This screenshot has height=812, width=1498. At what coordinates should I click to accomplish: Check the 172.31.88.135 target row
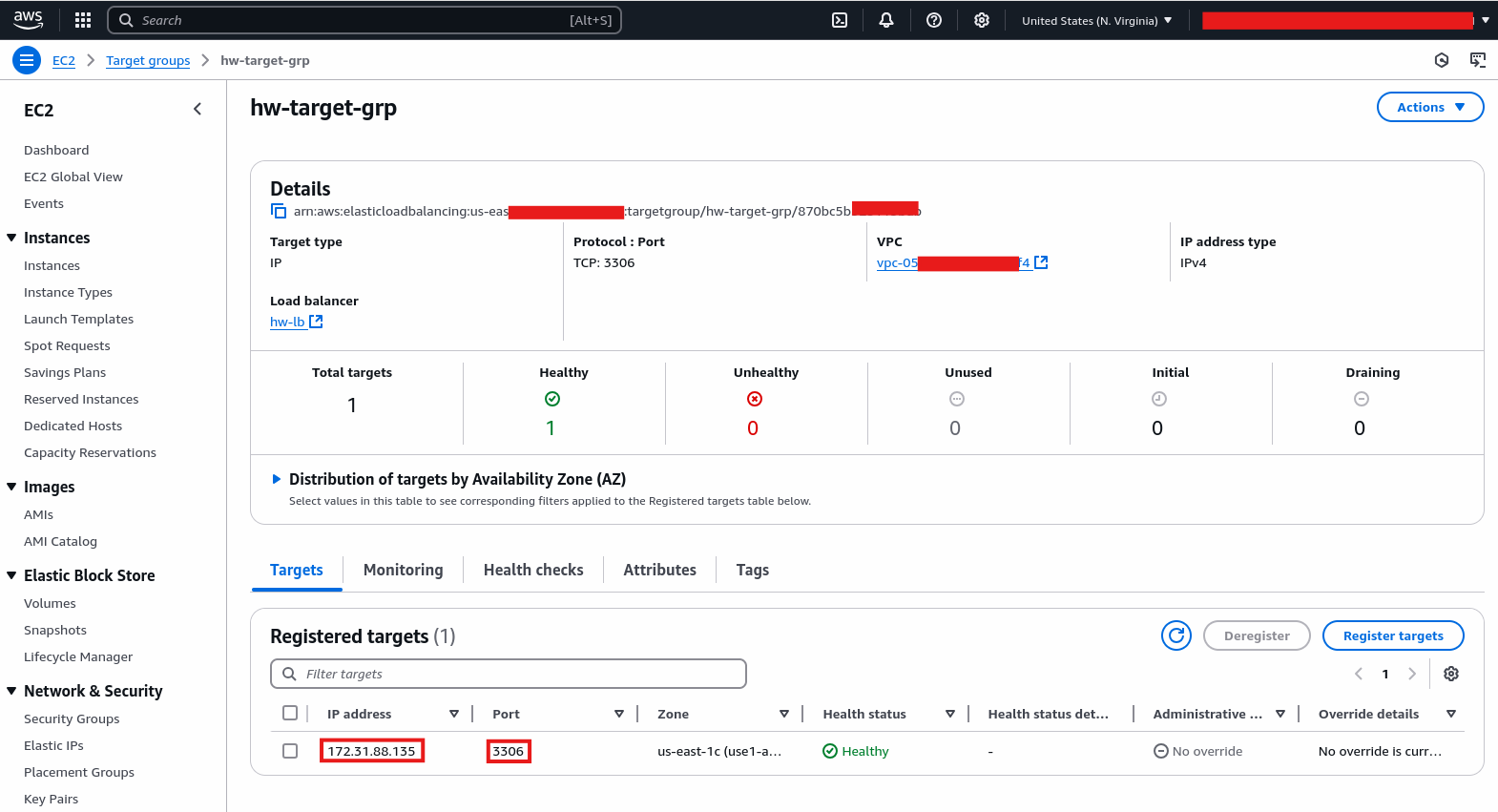(x=290, y=751)
